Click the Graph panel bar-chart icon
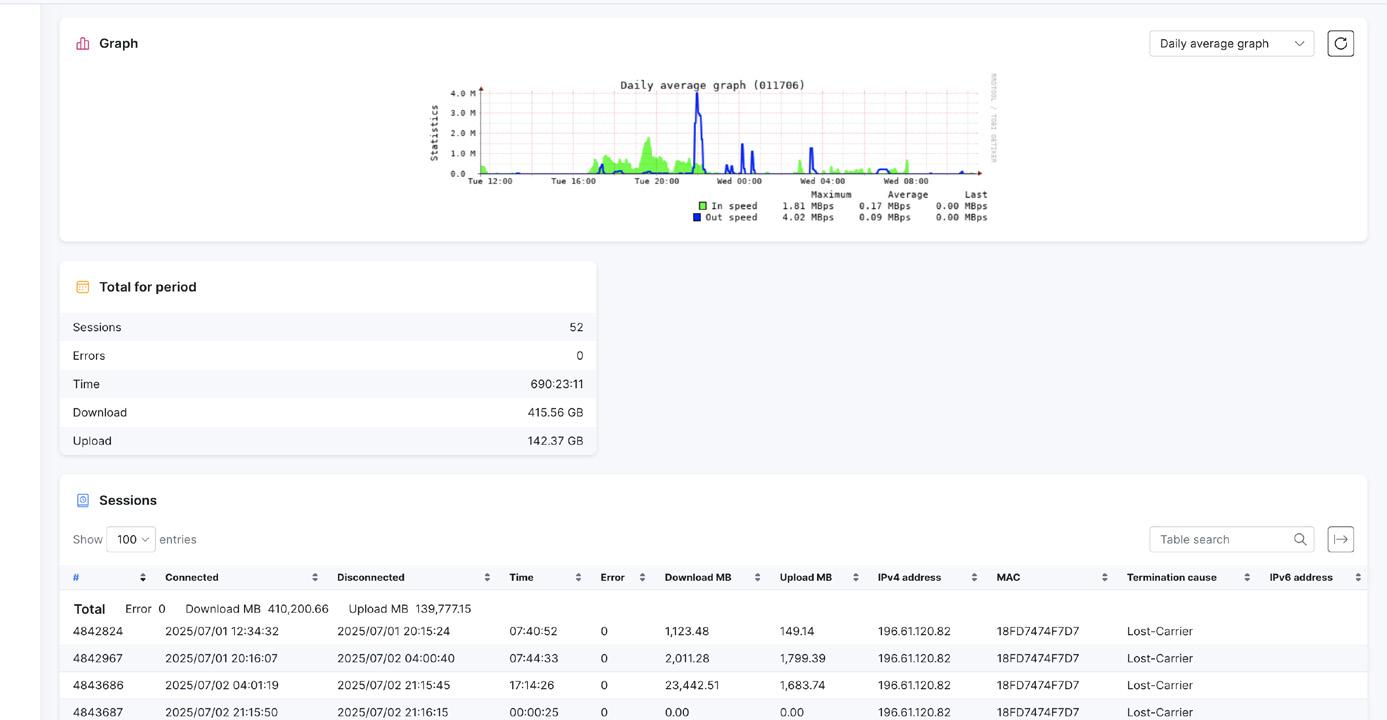1387x720 pixels. click(83, 44)
